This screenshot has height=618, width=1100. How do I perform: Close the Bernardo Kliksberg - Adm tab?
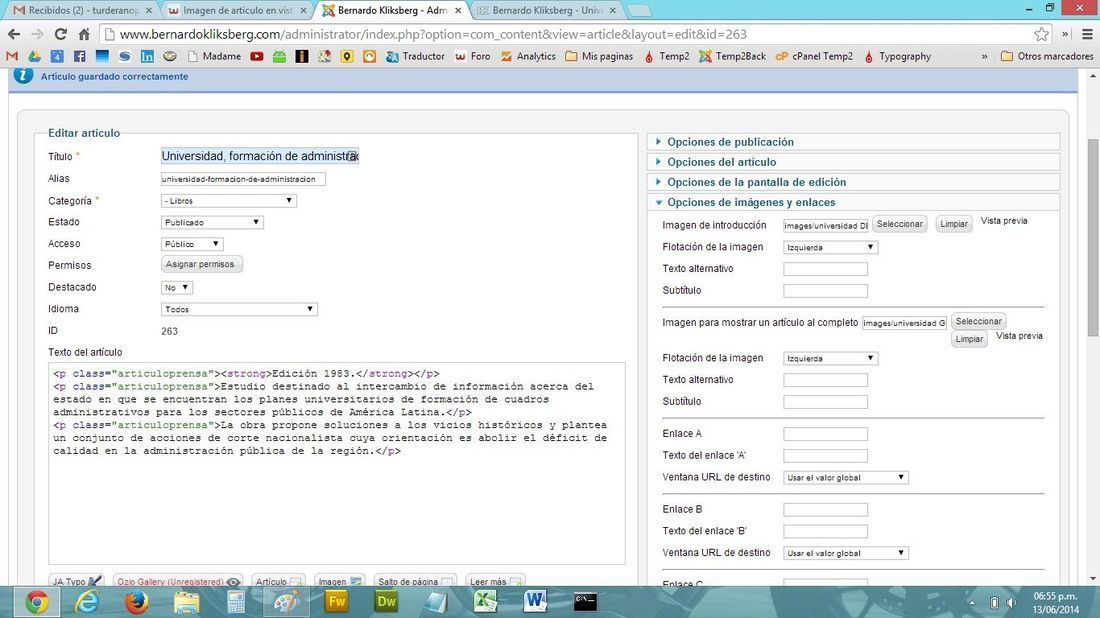457,11
